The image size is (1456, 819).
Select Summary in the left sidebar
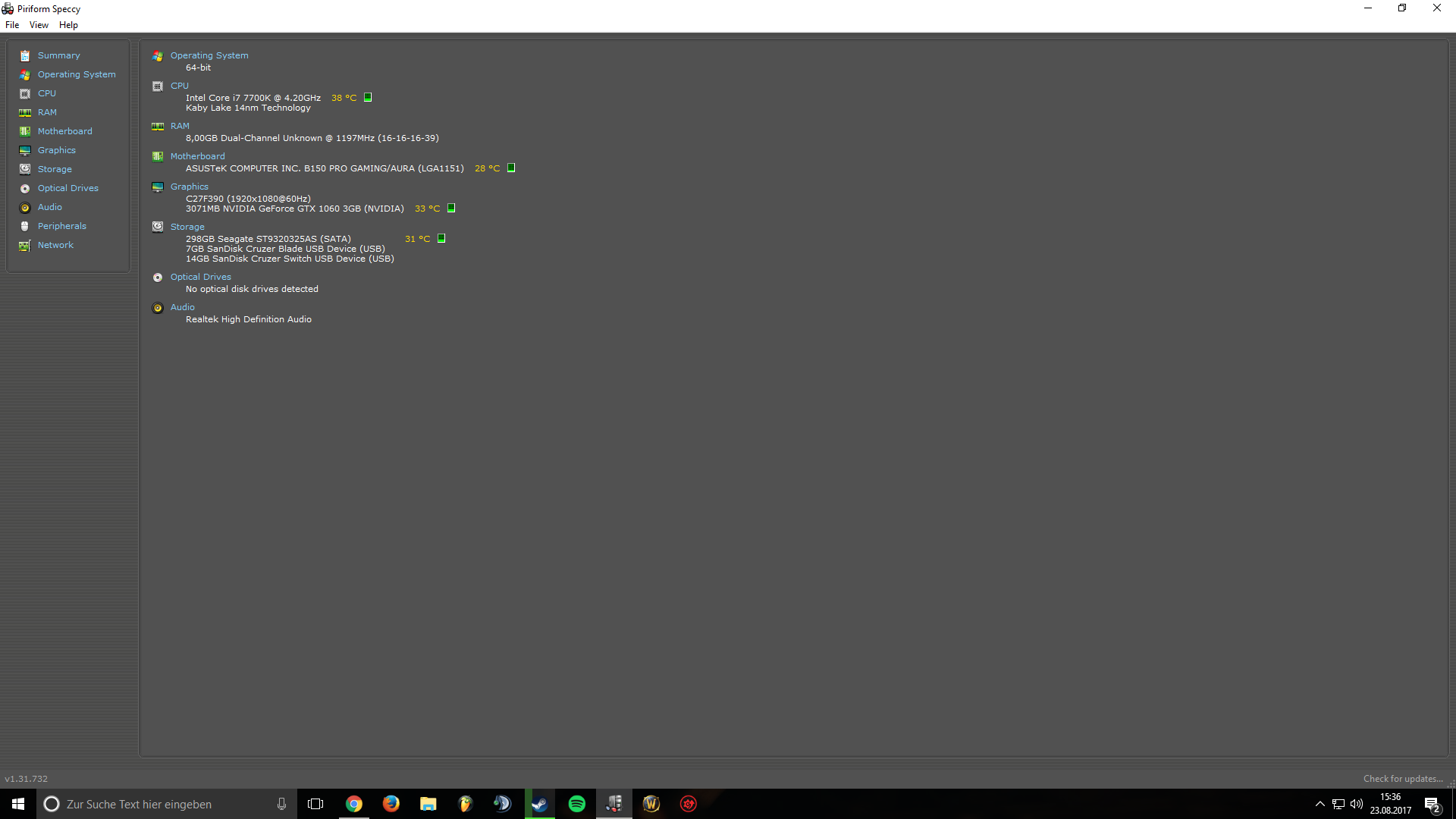[58, 55]
